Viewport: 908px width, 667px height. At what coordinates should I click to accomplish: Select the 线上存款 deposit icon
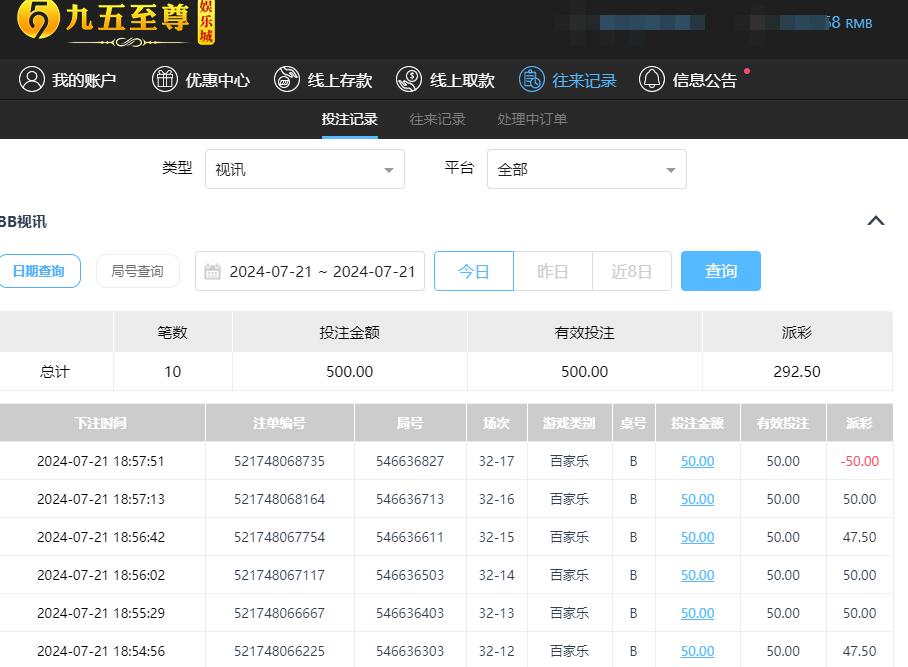tap(288, 78)
